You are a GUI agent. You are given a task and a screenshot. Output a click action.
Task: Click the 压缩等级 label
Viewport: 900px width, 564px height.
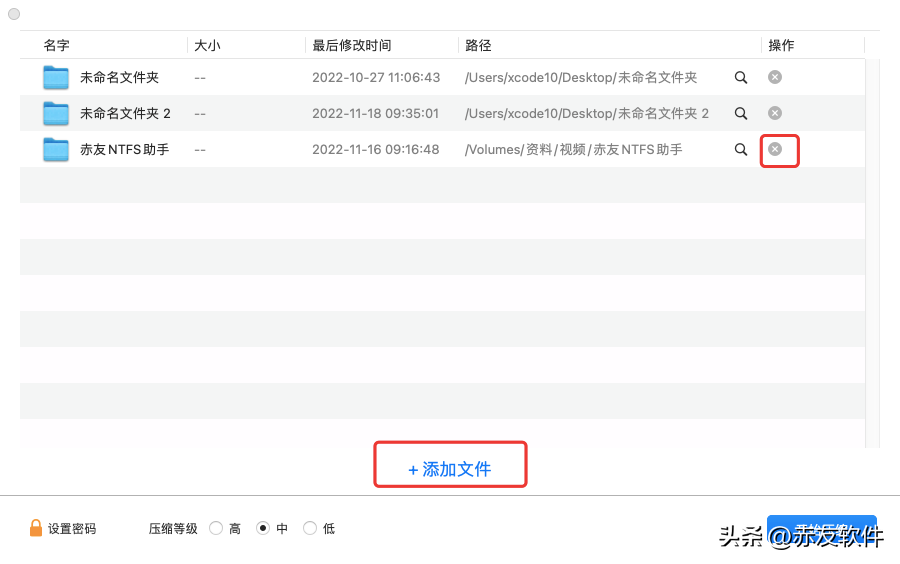coord(173,528)
